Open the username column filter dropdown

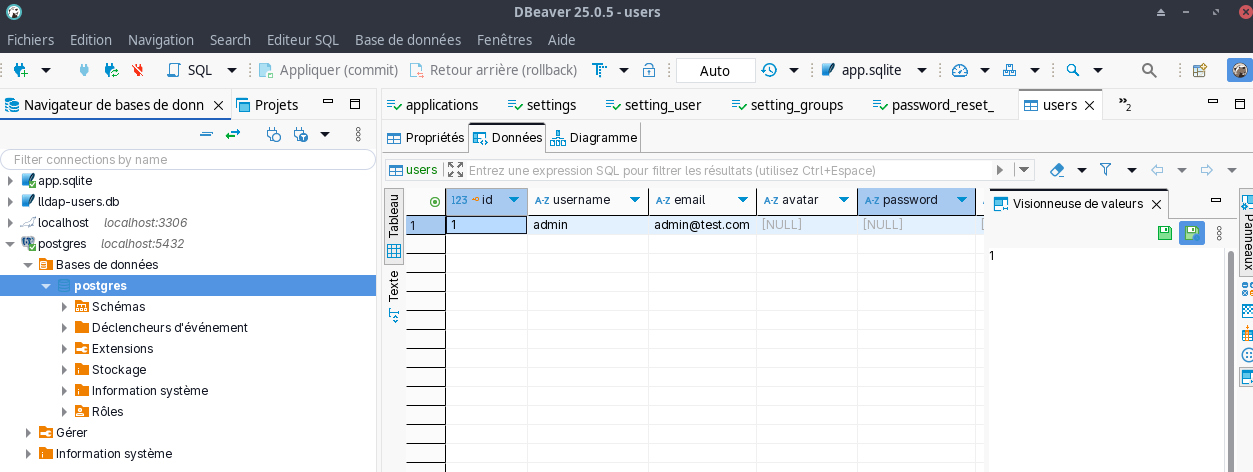pyautogui.click(x=635, y=200)
